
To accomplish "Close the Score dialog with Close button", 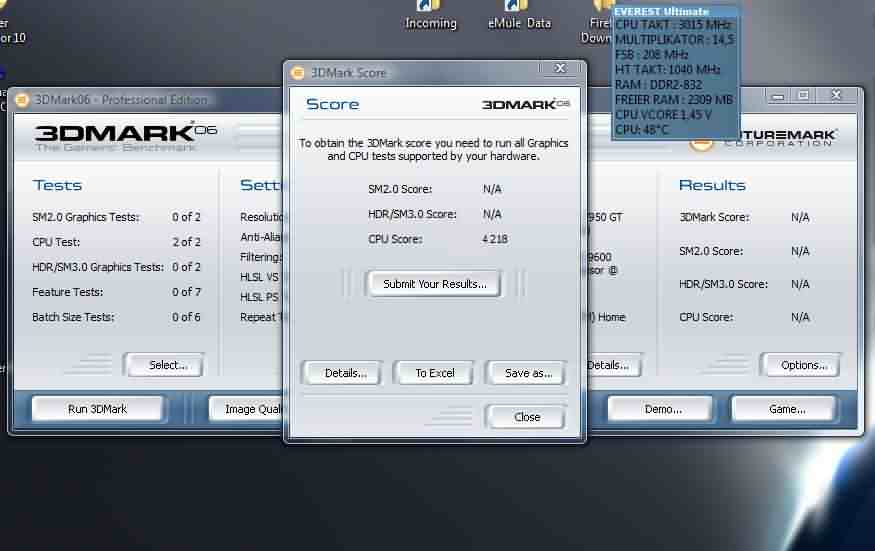I will tap(527, 417).
